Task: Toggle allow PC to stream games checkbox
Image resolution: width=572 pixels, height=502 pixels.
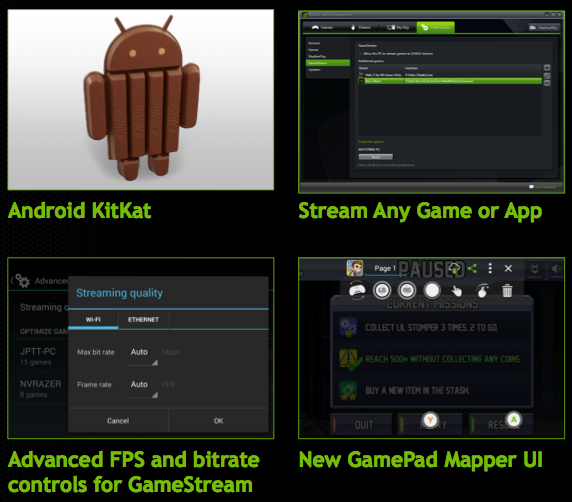Action: click(x=361, y=54)
